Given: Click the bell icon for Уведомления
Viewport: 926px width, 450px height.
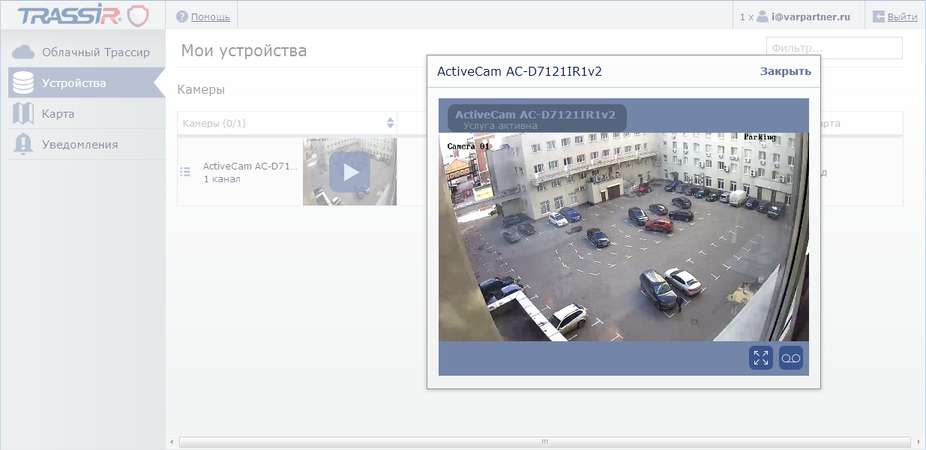Looking at the screenshot, I should 23,145.
